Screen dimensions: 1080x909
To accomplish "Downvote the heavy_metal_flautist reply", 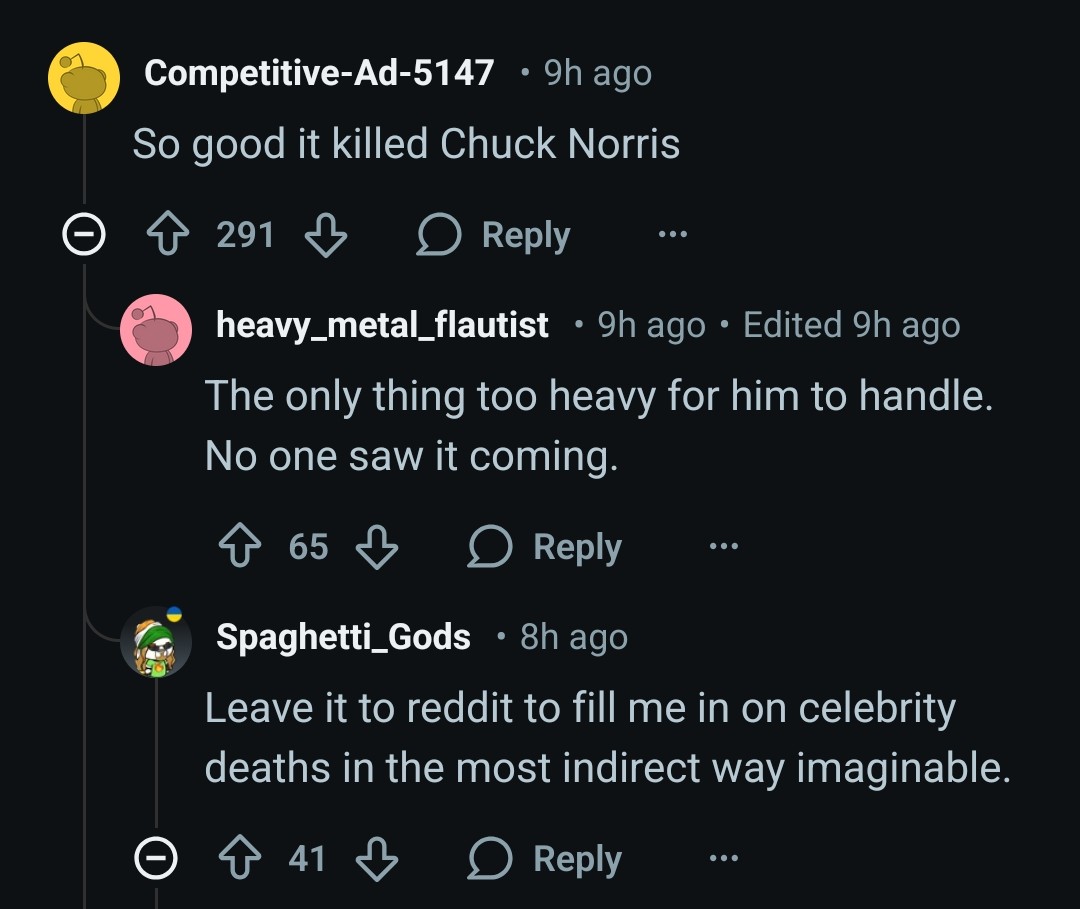I will pyautogui.click(x=377, y=547).
